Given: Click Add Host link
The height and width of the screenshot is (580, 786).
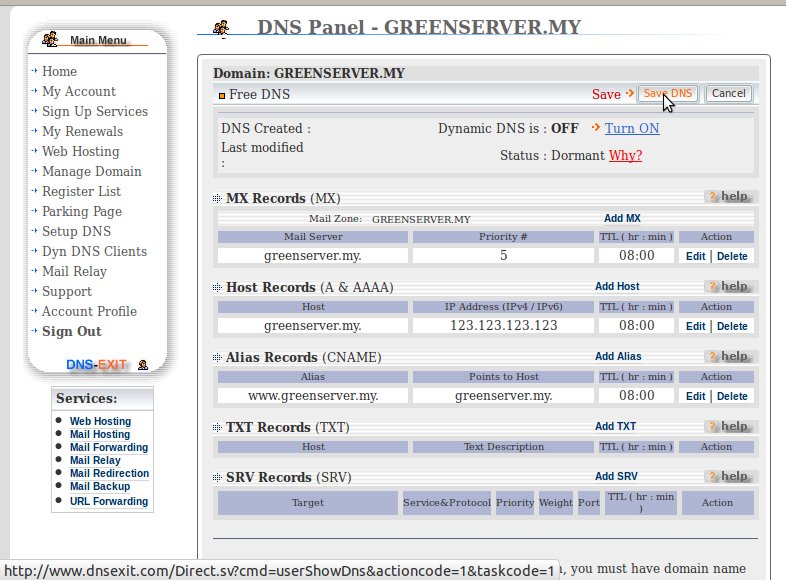Looking at the screenshot, I should click(x=617, y=286).
